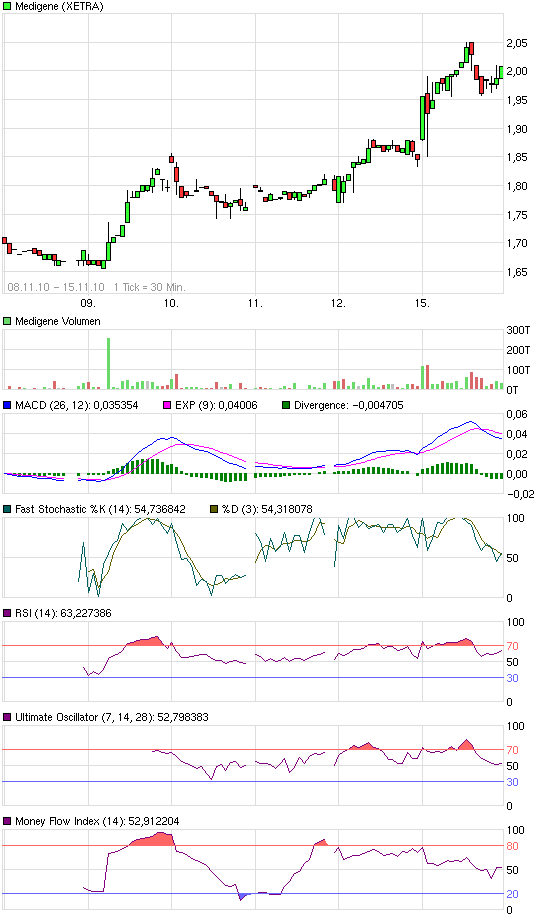This screenshot has width=545, height=918.
Task: Click the 300T volume axis label
Action: coord(518,330)
